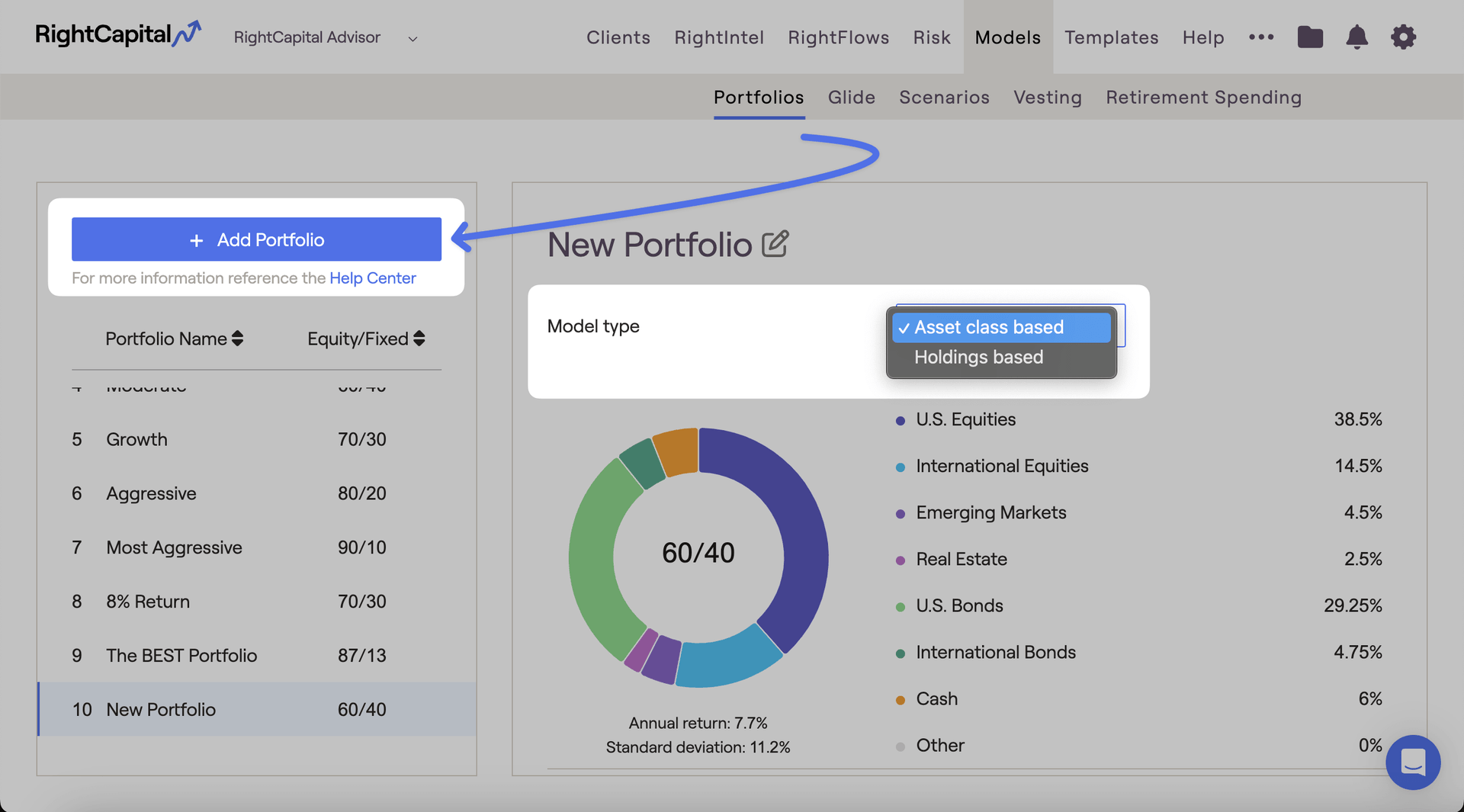
Task: Click the U.S. Equities legend dot
Action: 901,421
